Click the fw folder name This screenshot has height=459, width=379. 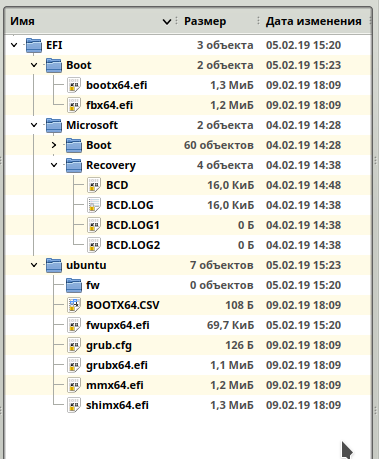pyautogui.click(x=93, y=285)
